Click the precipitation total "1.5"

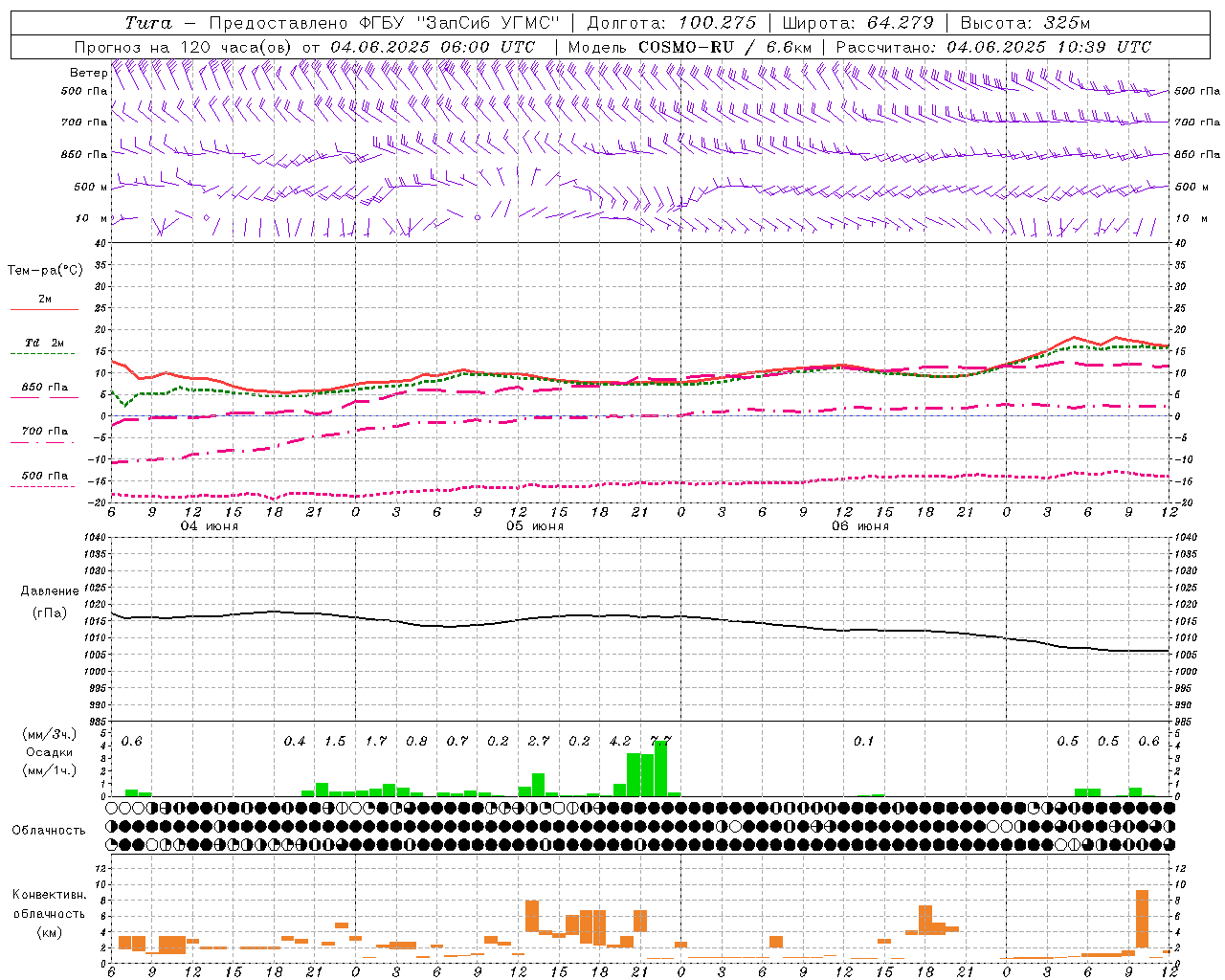[335, 742]
